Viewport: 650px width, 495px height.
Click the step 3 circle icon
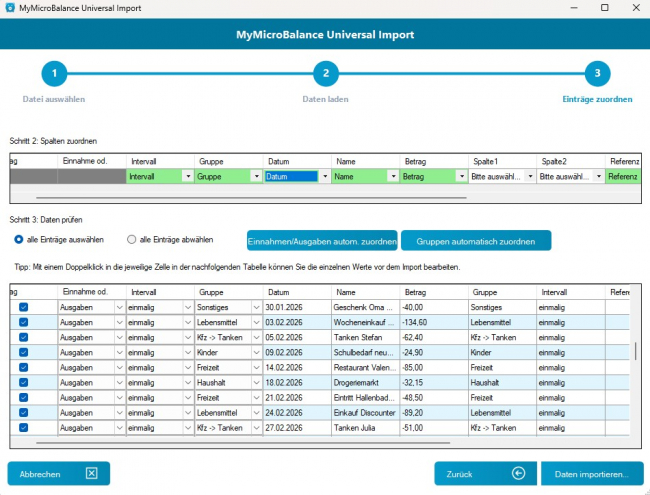596,73
